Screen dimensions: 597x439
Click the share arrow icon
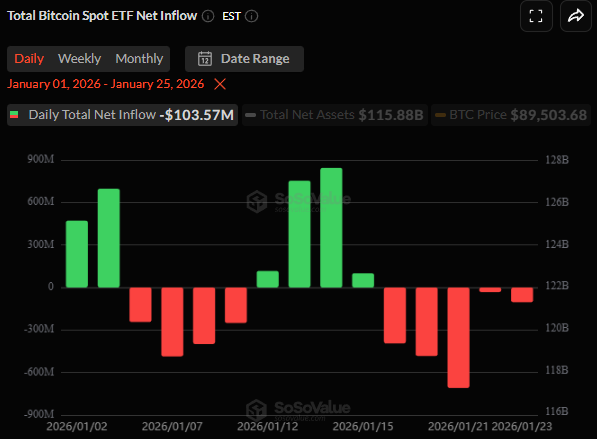pyautogui.click(x=576, y=16)
